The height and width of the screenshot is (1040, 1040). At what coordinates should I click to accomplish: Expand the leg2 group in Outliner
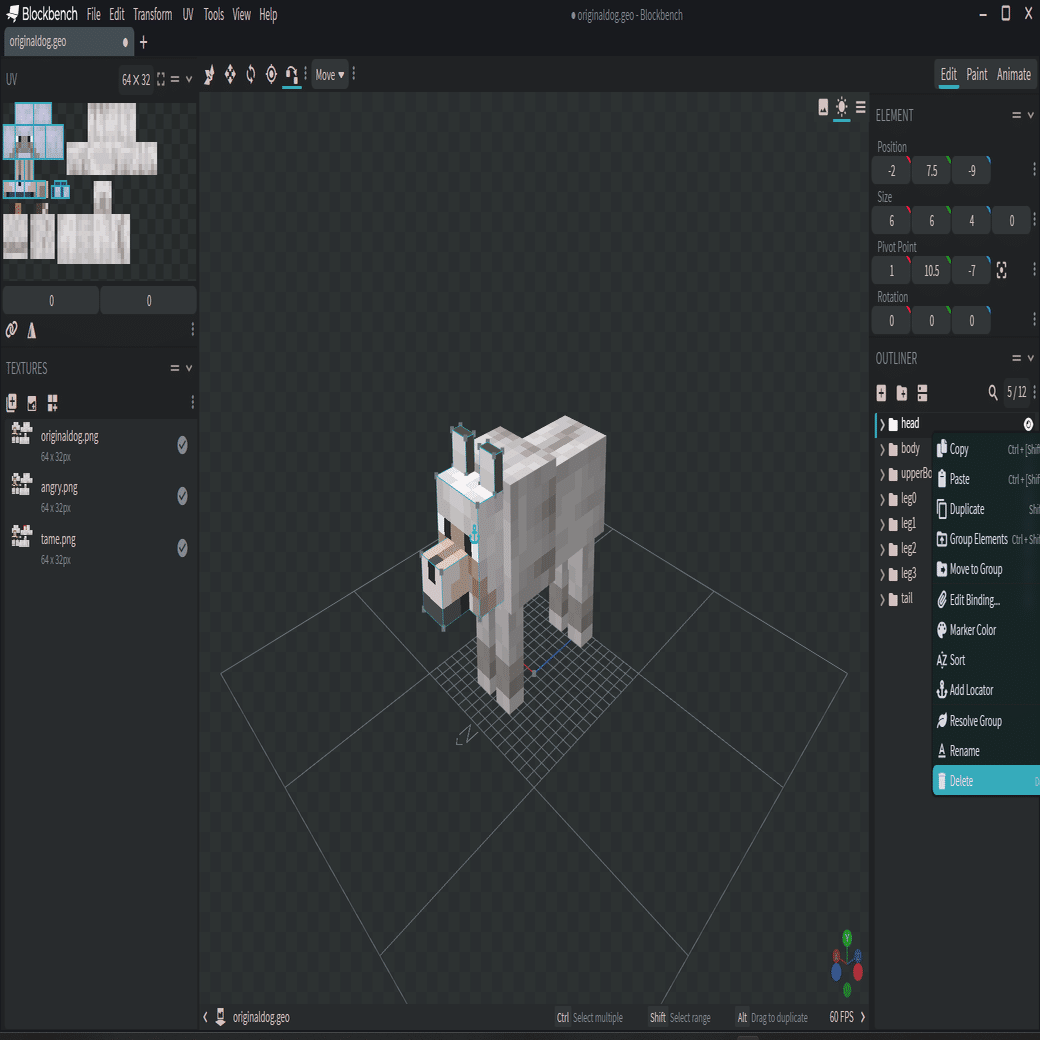882,550
